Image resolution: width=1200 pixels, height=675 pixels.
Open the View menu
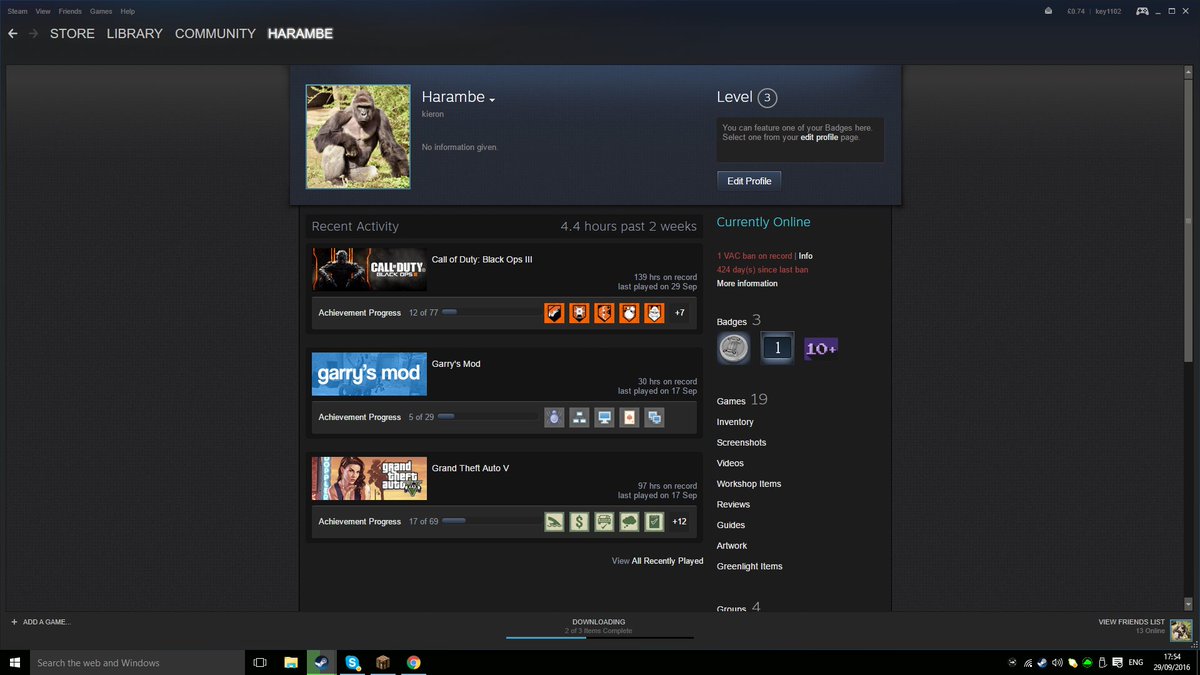click(x=43, y=11)
